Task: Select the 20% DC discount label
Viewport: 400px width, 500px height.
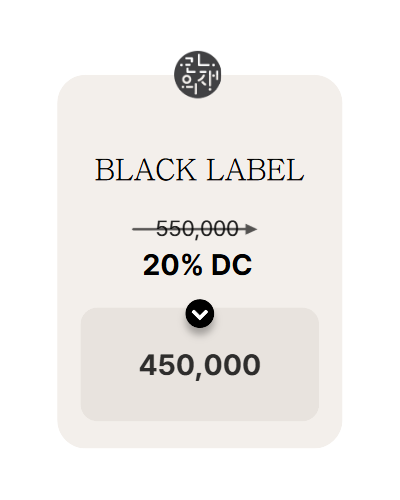Action: [x=198, y=265]
